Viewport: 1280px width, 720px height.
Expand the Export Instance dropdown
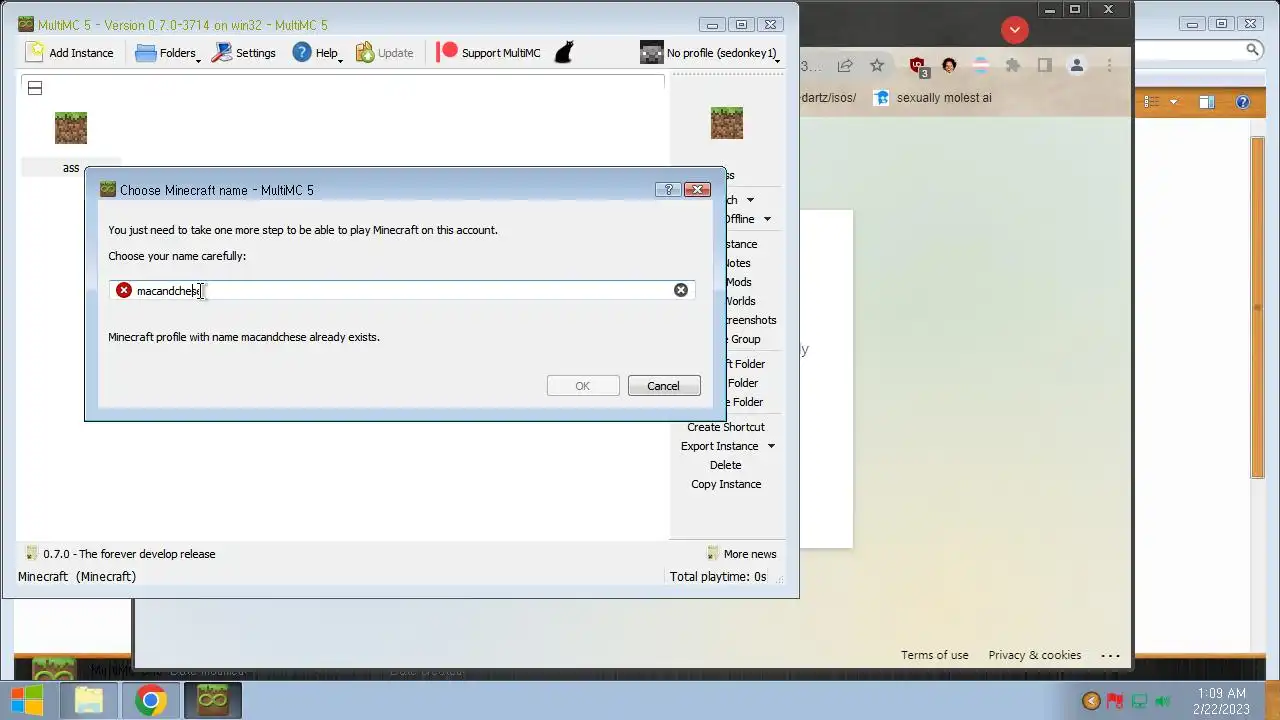(770, 446)
